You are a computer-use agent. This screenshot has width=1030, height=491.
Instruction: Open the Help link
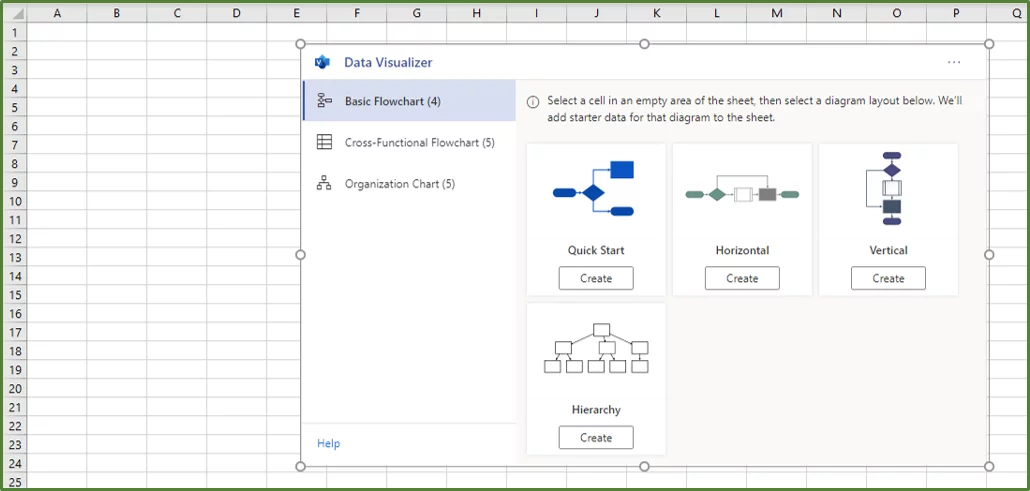(328, 443)
